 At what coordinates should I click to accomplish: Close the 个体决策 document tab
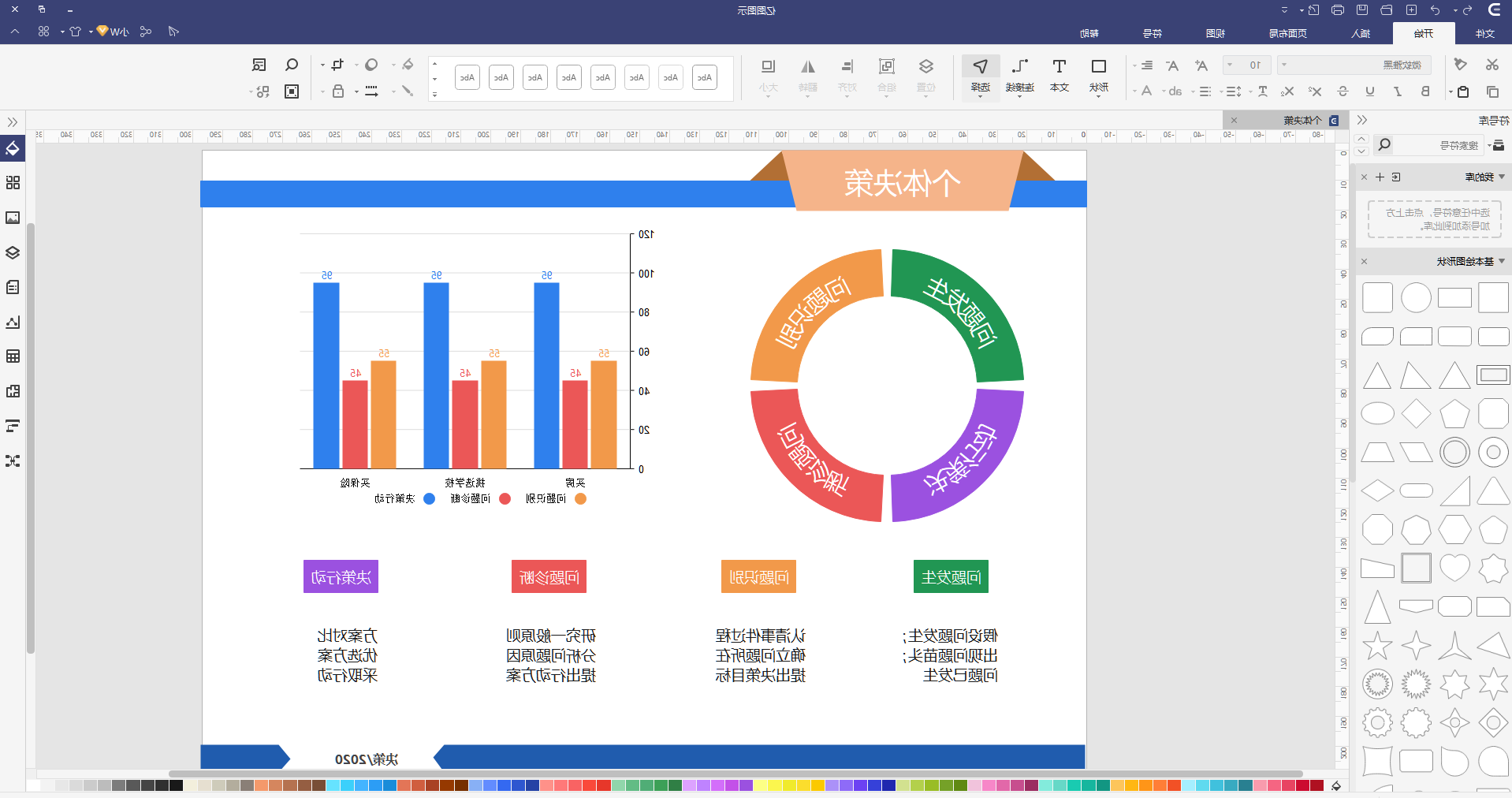pyautogui.click(x=1234, y=121)
